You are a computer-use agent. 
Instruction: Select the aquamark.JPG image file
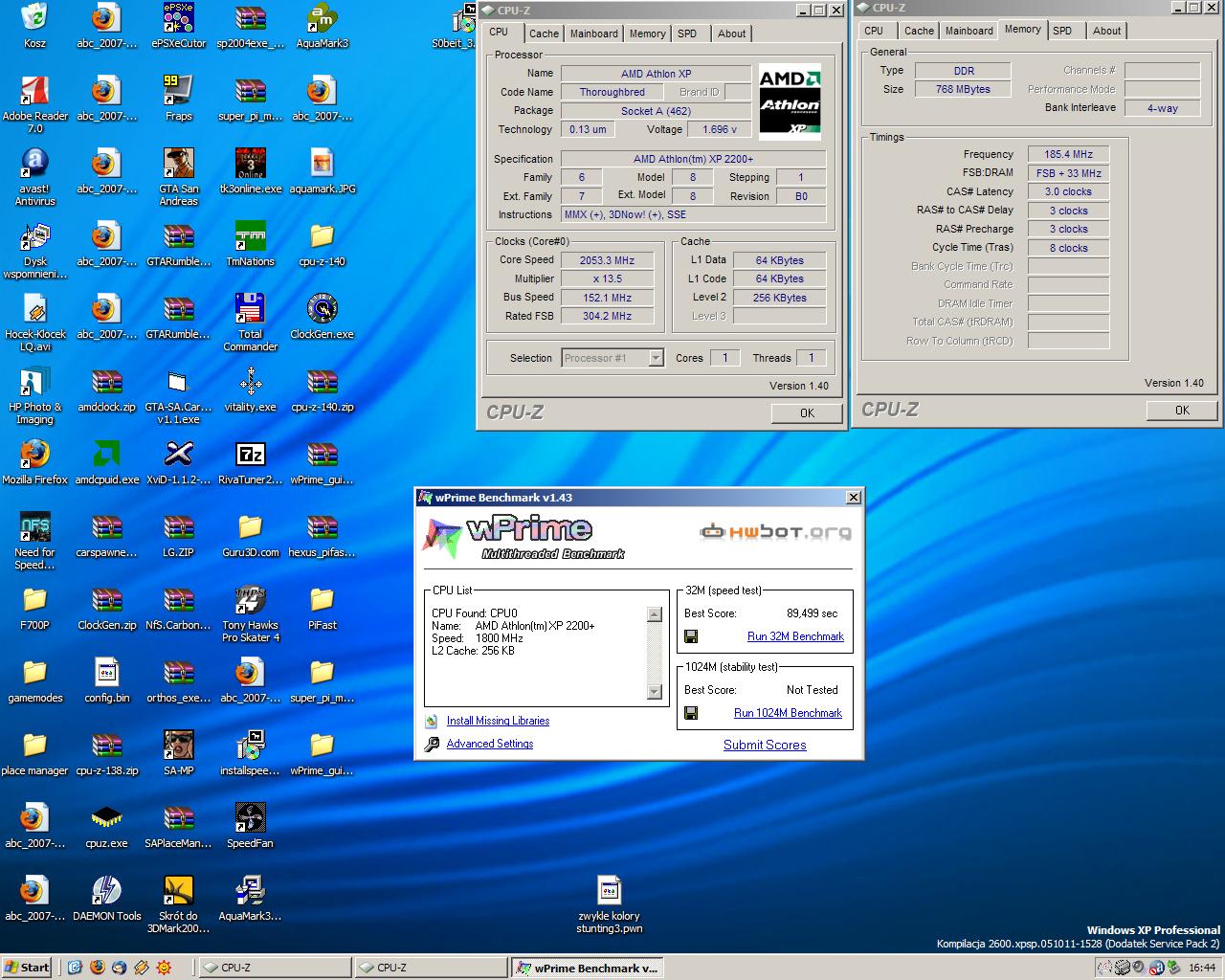[322, 171]
